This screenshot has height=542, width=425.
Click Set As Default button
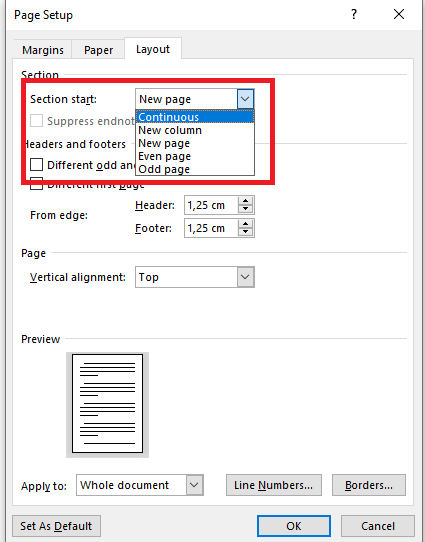pos(56,526)
